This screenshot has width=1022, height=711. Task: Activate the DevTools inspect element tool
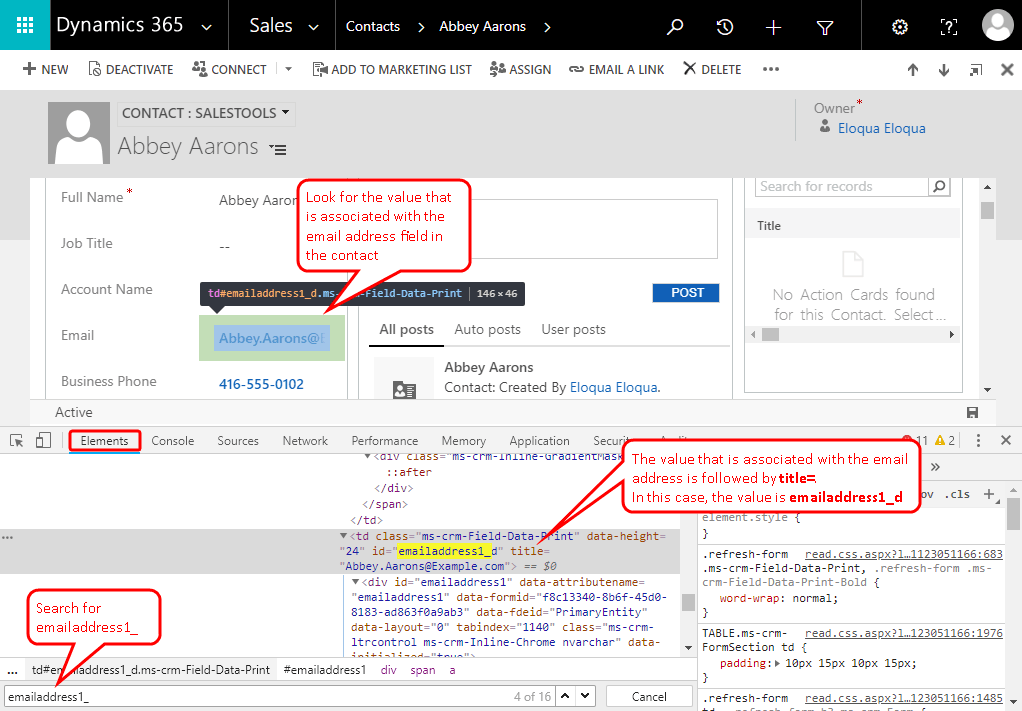(x=15, y=440)
